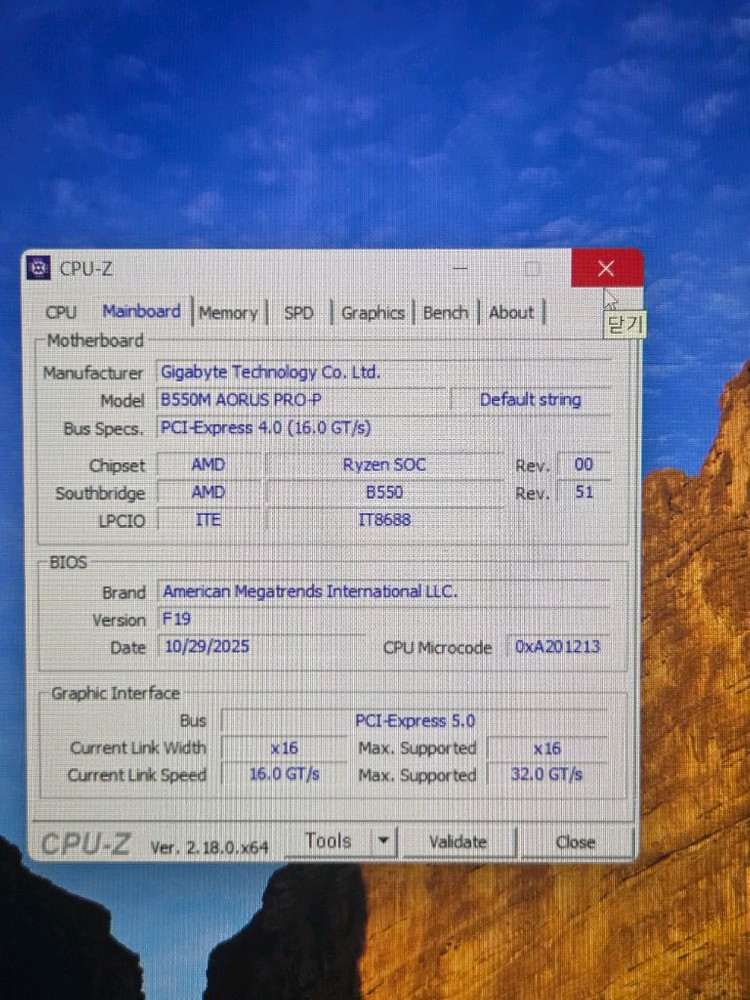Click the Manufacturer field Gigabyte Technology Co. Ltd.
750x1000 pixels.
pos(383,372)
